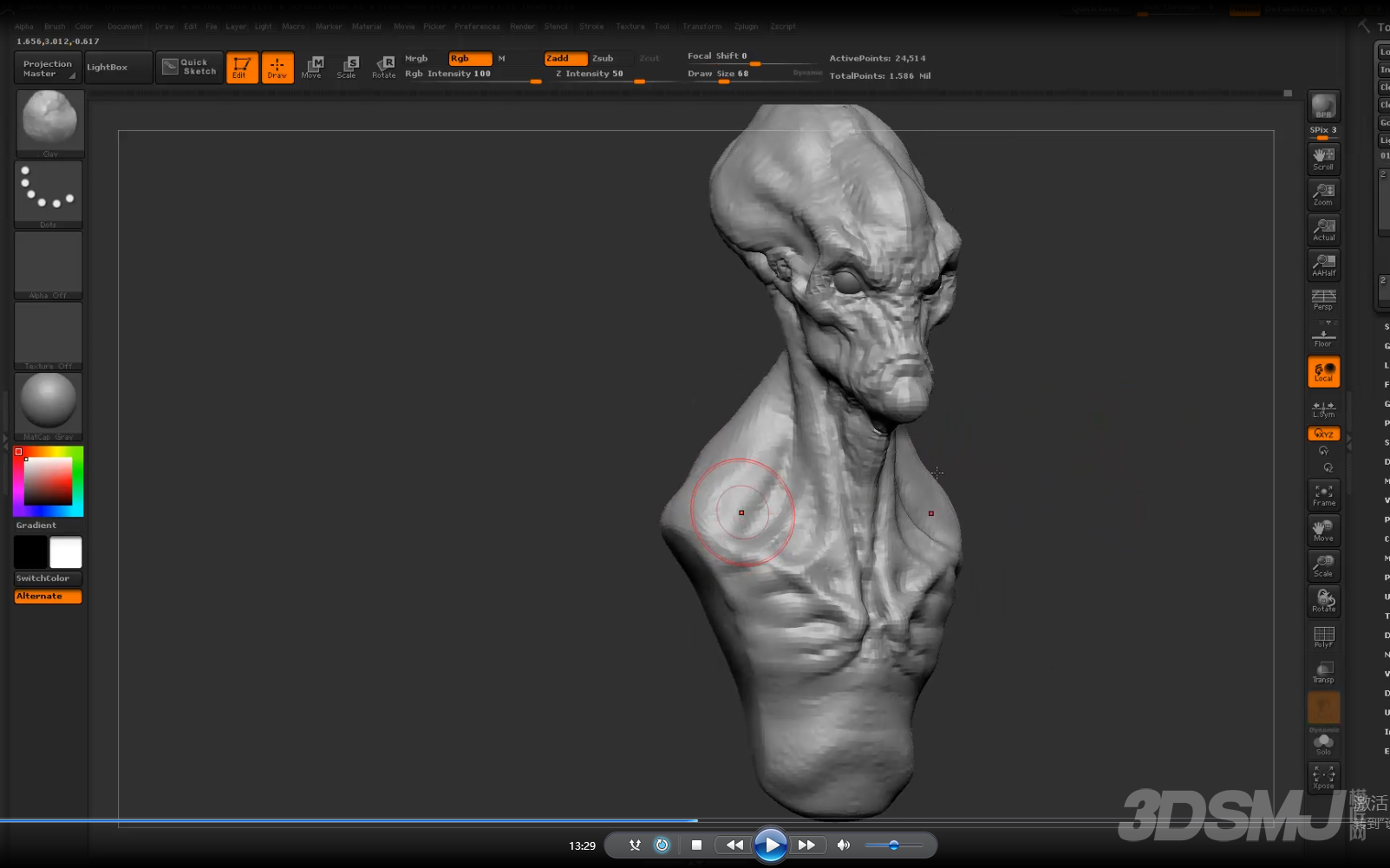Click Projection Master button
The width and height of the screenshot is (1390, 868).
(x=48, y=68)
